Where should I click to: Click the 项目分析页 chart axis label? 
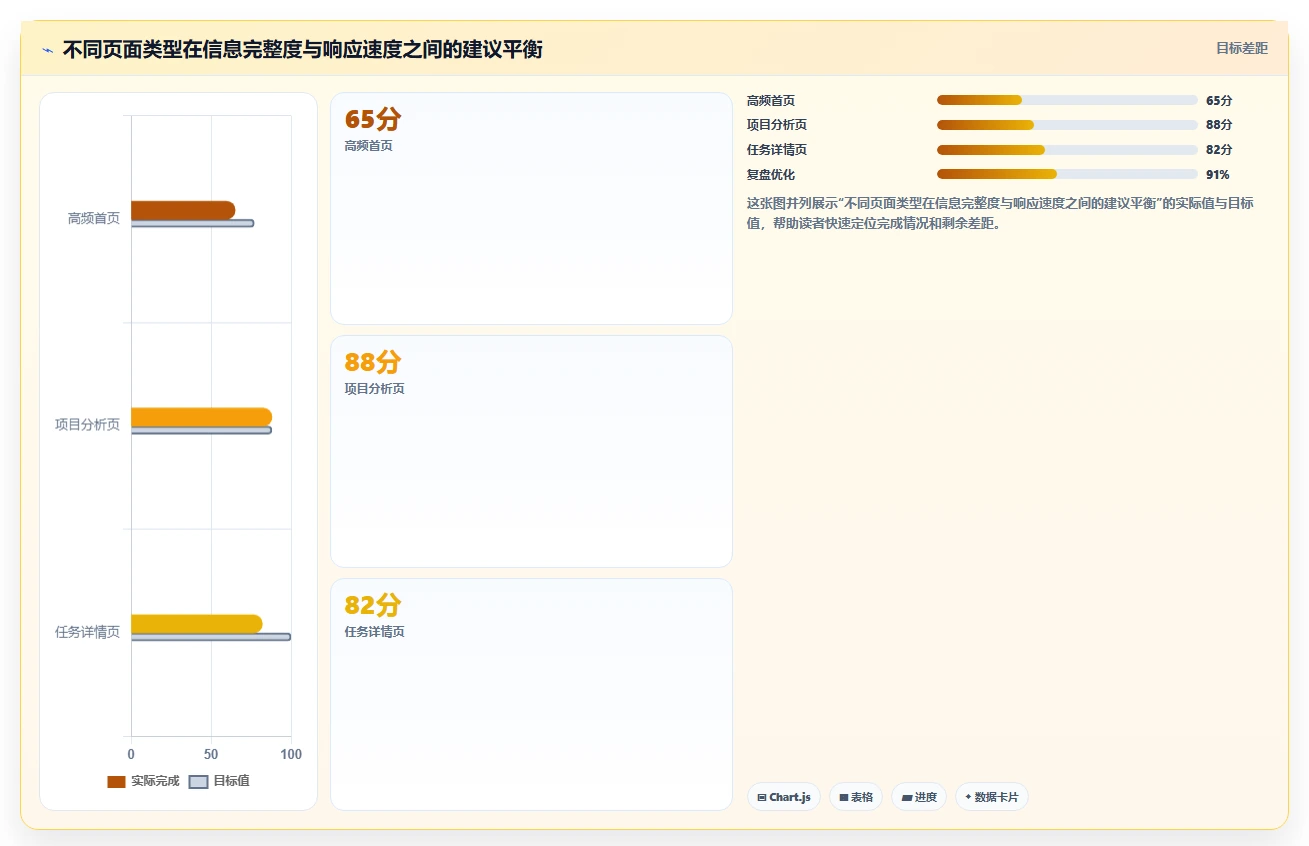click(x=87, y=425)
